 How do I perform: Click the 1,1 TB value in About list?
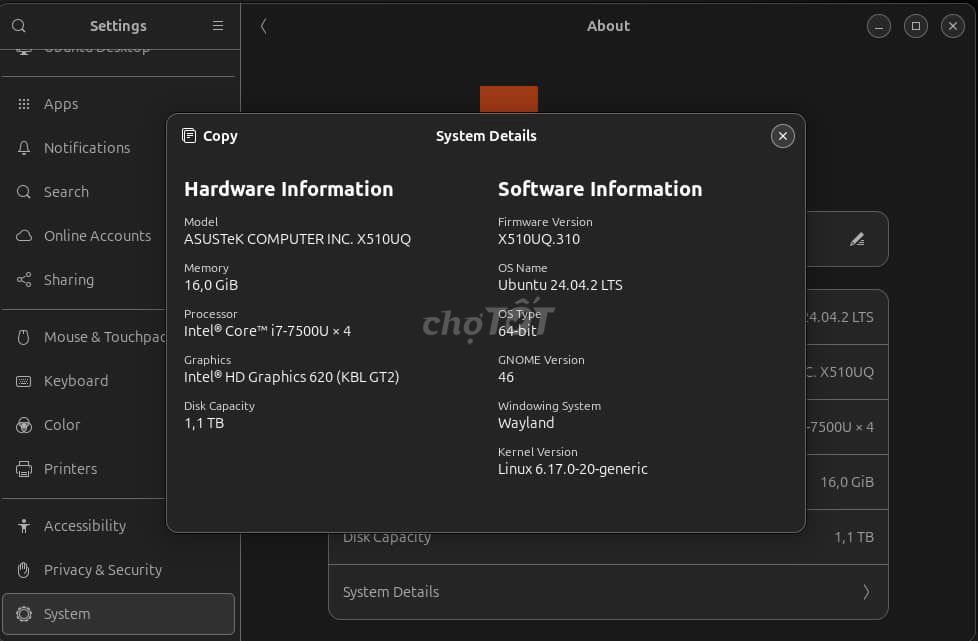[x=854, y=537]
